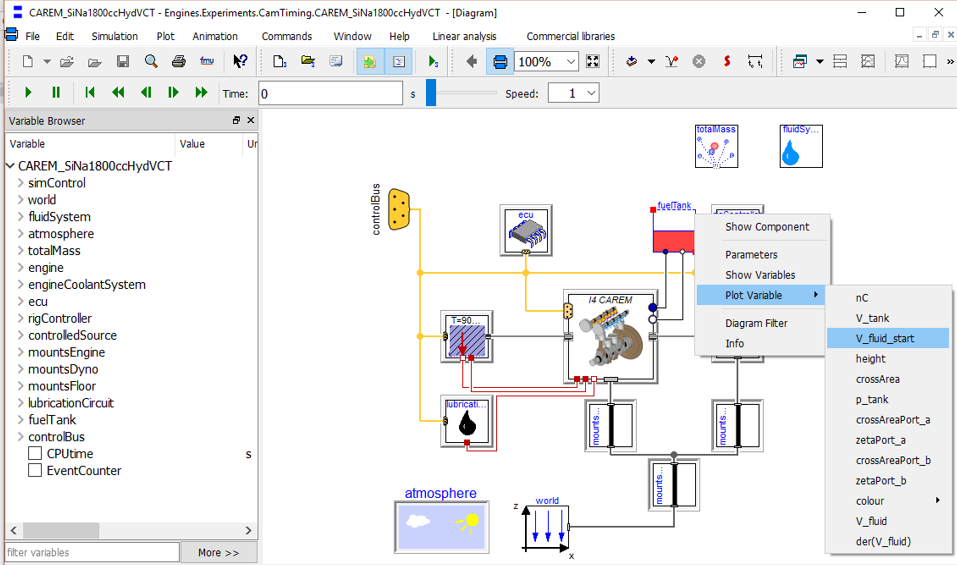Click the magnifying glass search icon

(x=151, y=62)
